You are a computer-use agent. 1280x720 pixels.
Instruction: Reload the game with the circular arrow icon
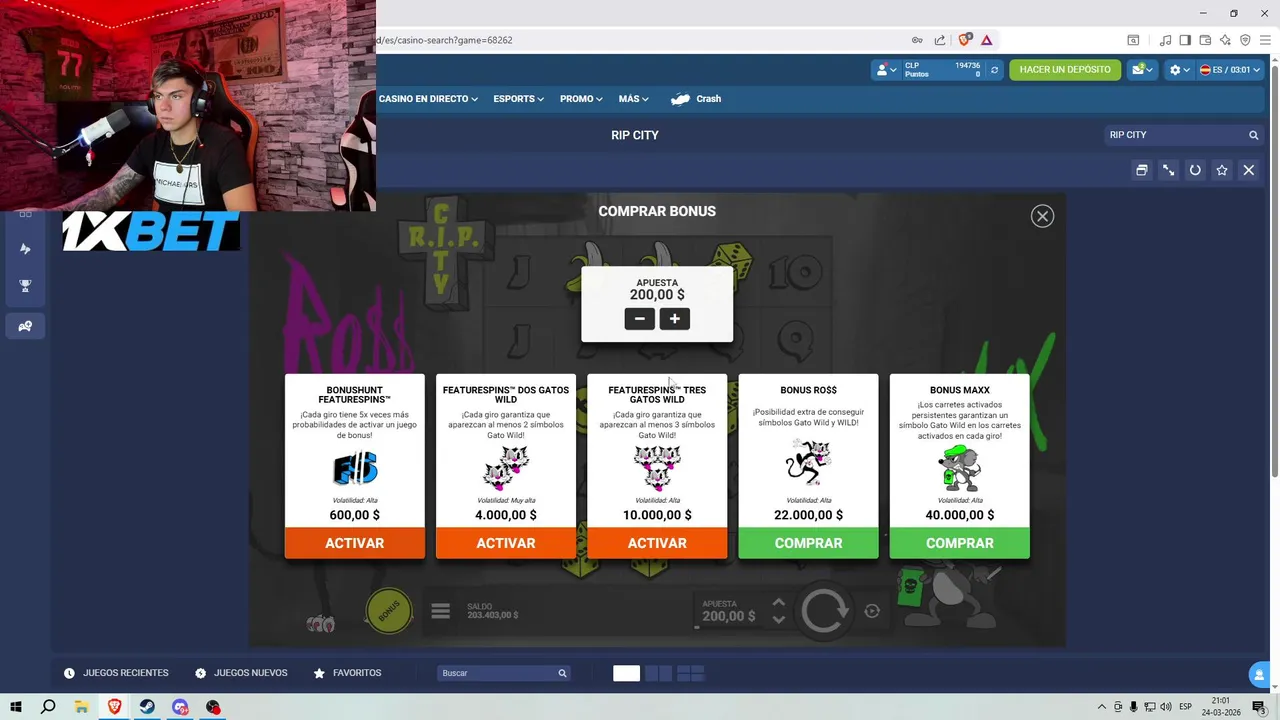pos(1195,170)
